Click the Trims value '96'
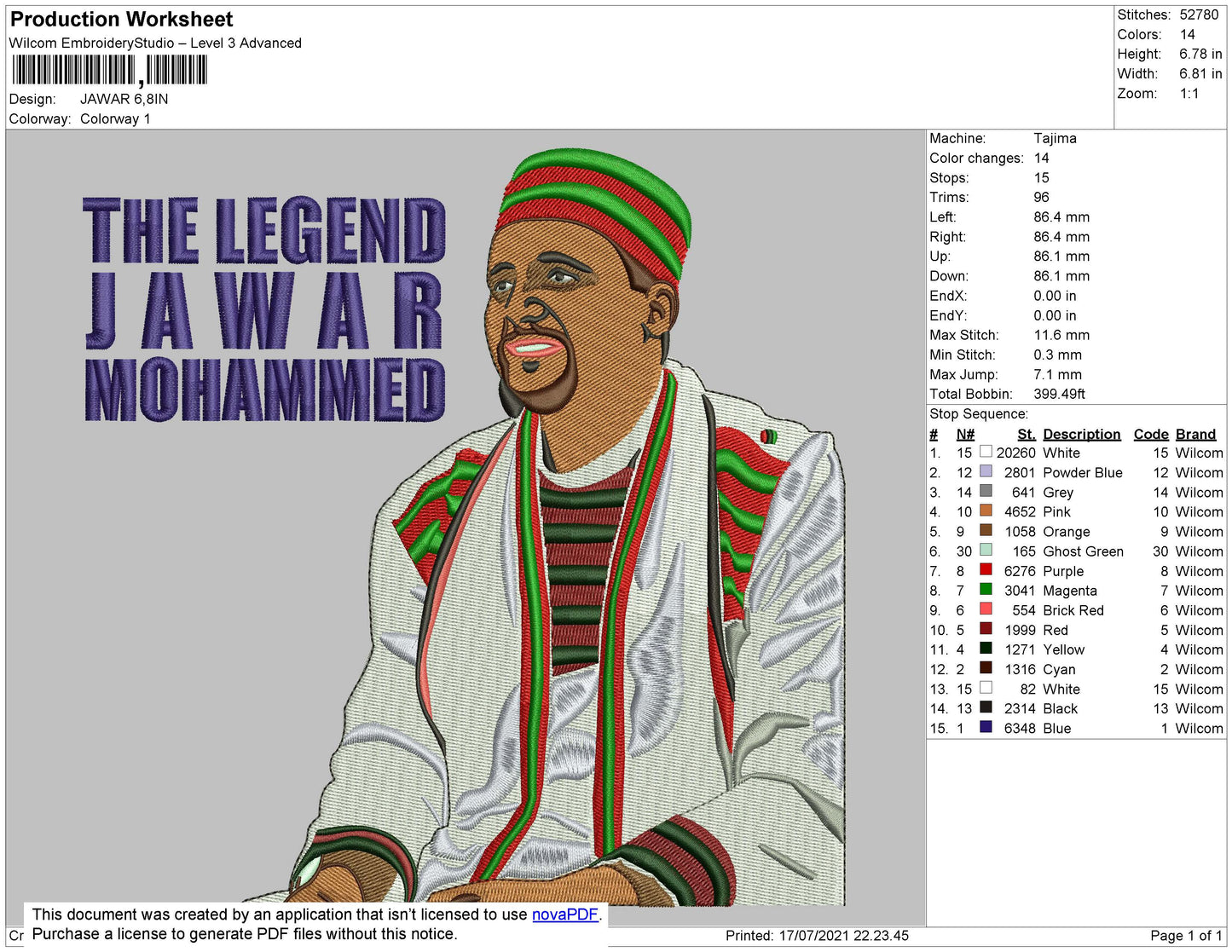Screen dimensions: 1232x952 point(1041,197)
